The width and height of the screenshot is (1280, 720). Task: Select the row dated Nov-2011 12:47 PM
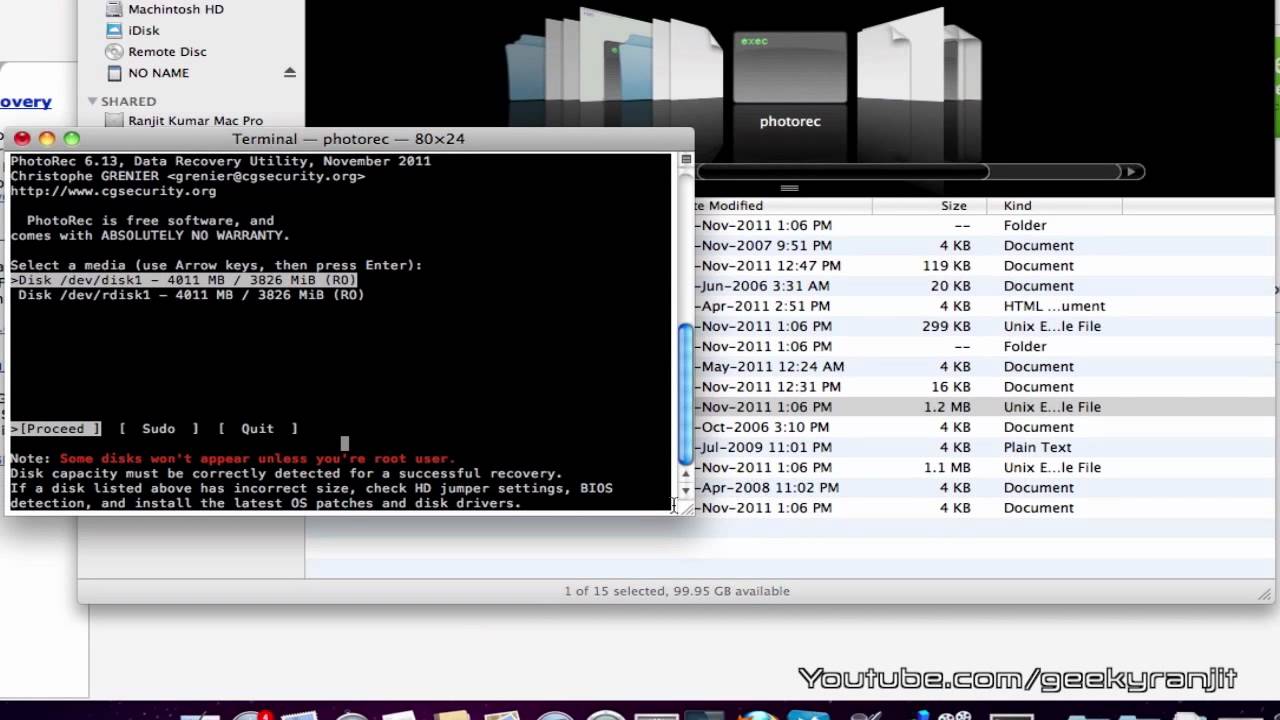coord(985,266)
